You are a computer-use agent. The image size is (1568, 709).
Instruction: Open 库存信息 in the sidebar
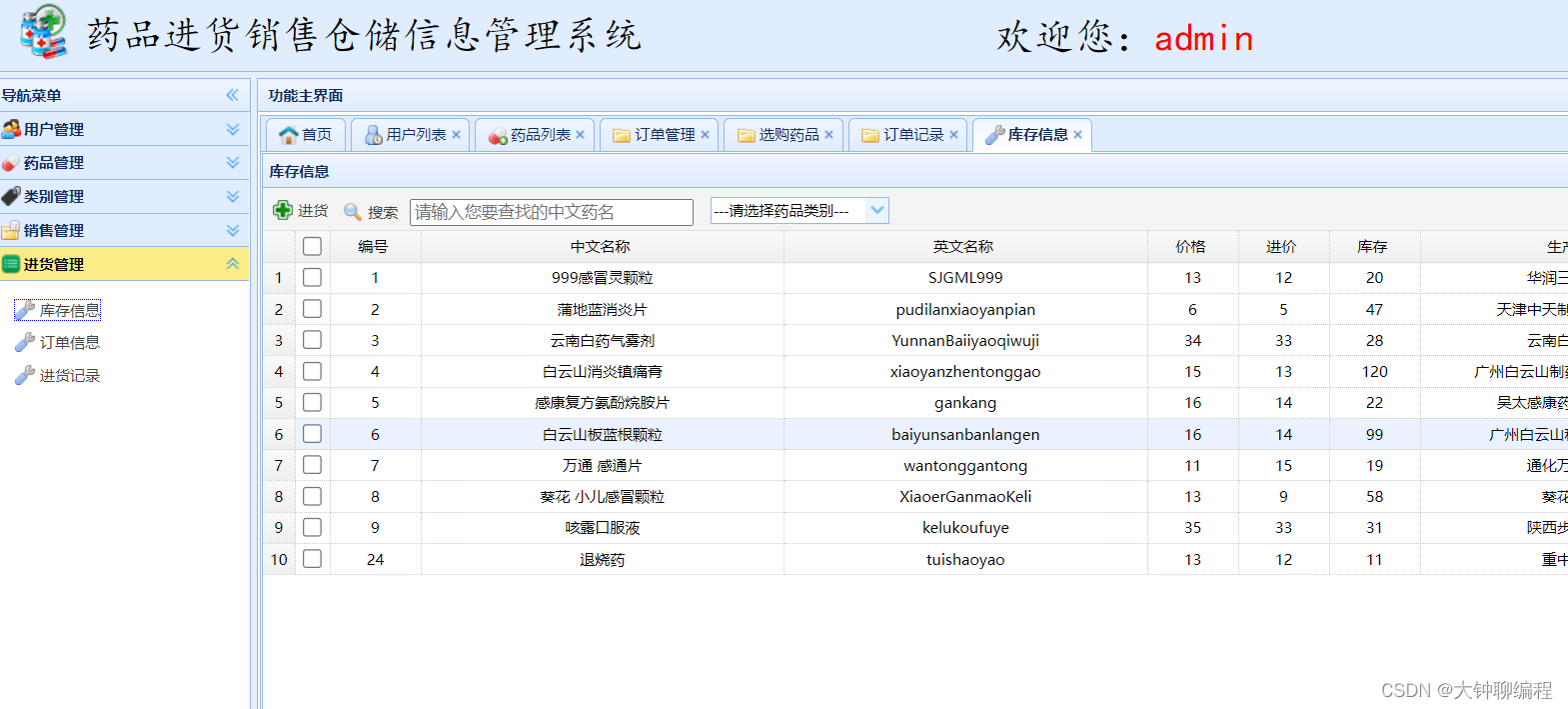[x=70, y=311]
